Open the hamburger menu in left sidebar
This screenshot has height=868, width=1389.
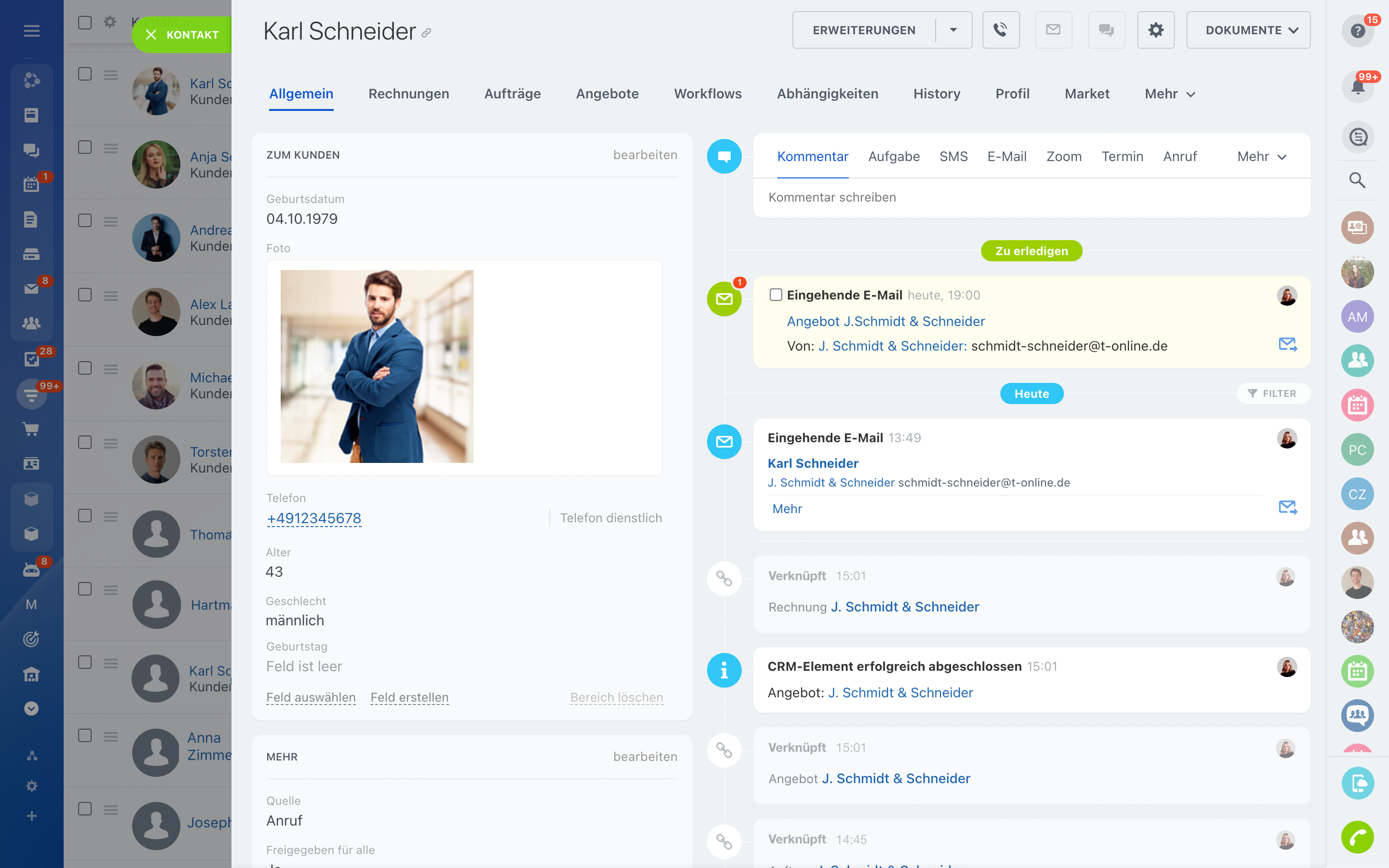pyautogui.click(x=31, y=30)
